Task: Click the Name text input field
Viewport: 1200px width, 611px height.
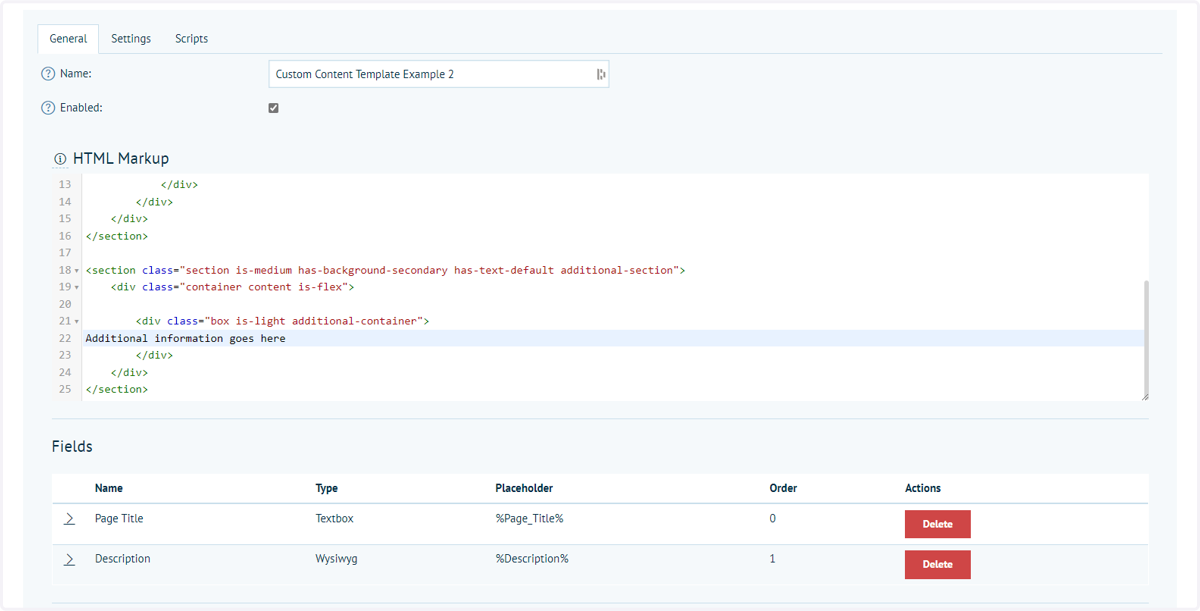Action: [x=439, y=74]
